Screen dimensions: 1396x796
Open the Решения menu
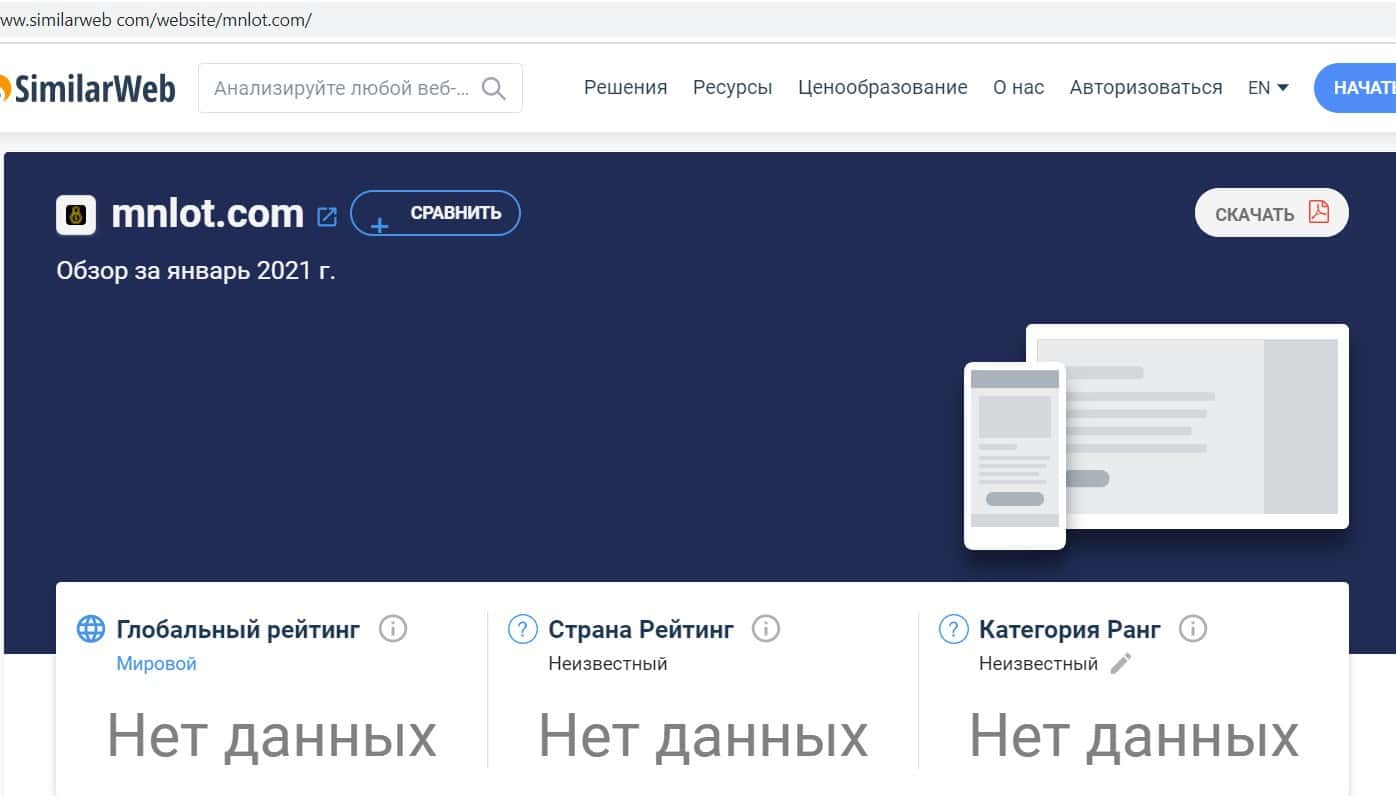(626, 88)
